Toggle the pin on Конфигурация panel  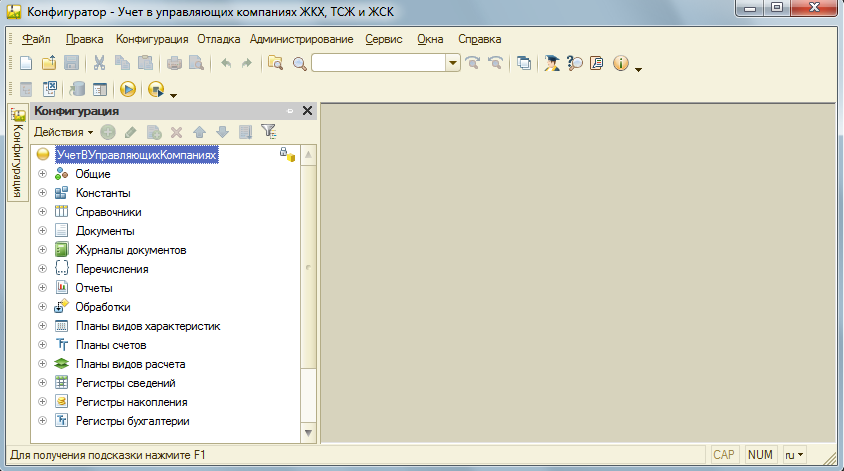point(289,111)
